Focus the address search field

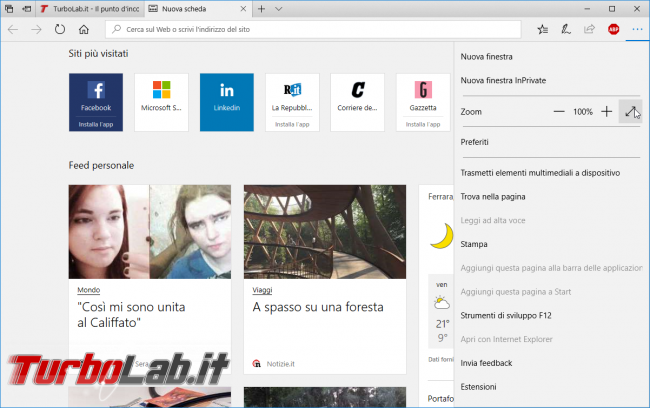click(x=313, y=29)
